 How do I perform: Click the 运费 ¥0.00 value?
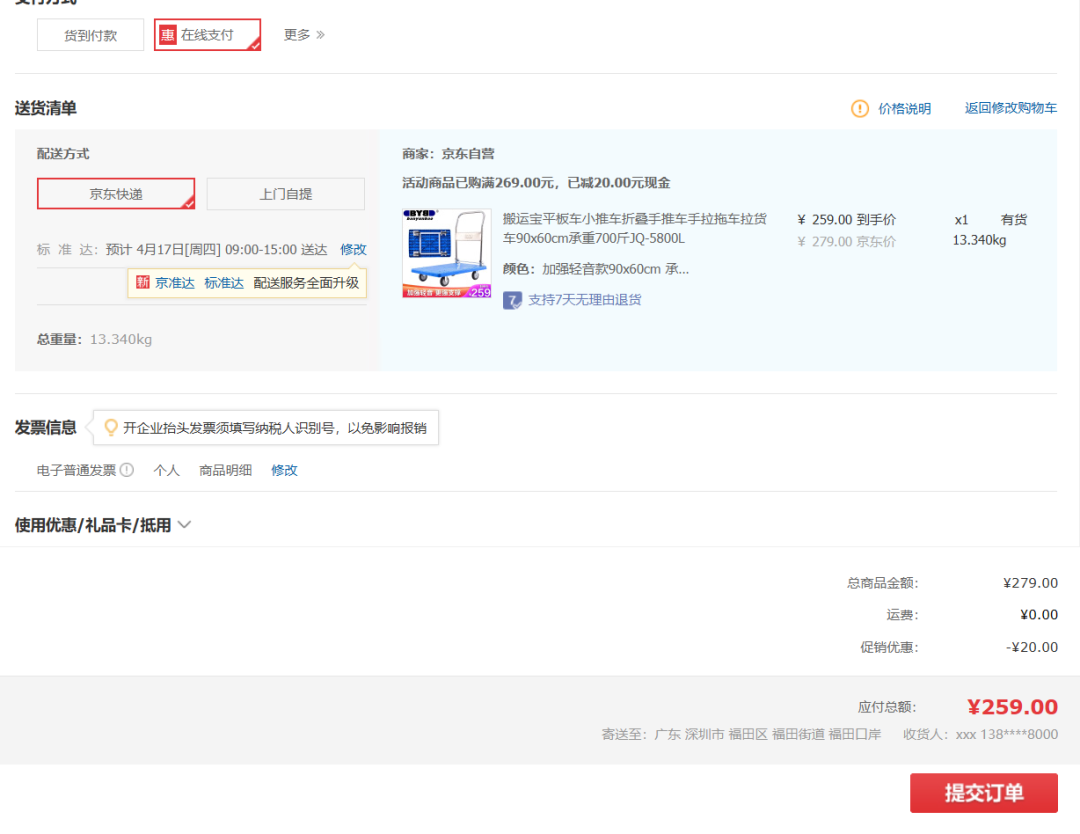click(x=1039, y=615)
